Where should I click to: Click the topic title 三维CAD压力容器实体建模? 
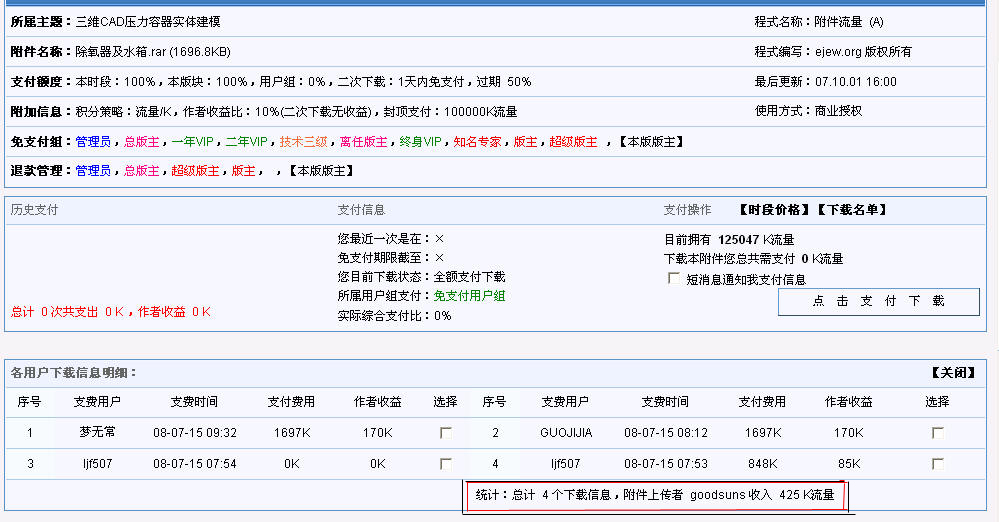[148, 22]
